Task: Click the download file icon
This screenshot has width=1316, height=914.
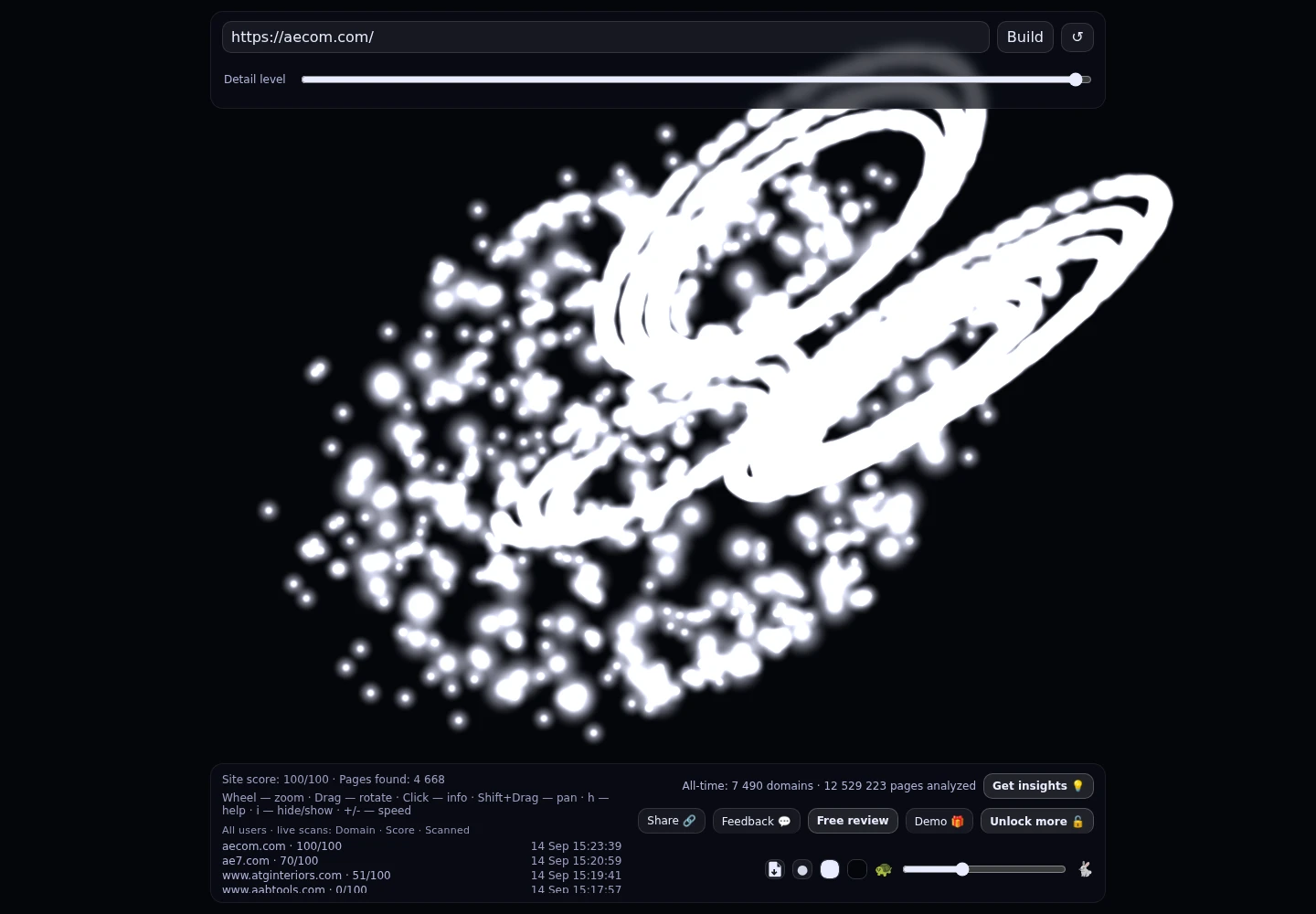Action: point(775,869)
